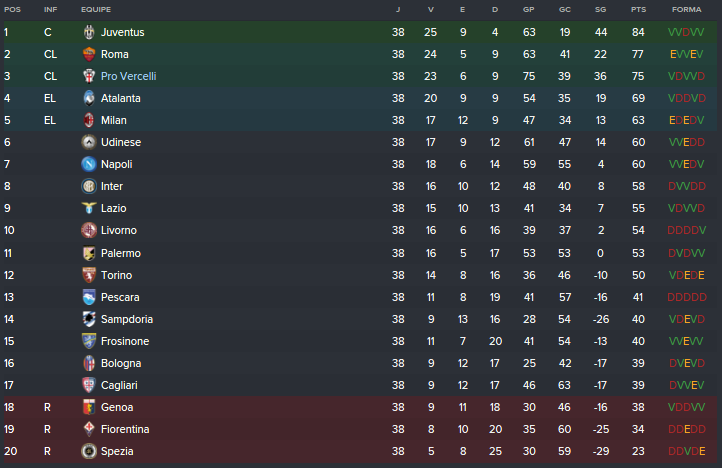
Task: Open the Udinese team page
Action: click(121, 142)
